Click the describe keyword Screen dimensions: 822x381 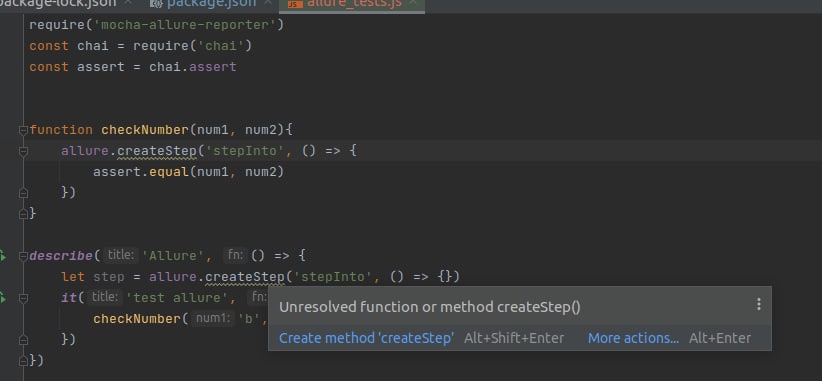click(61, 256)
